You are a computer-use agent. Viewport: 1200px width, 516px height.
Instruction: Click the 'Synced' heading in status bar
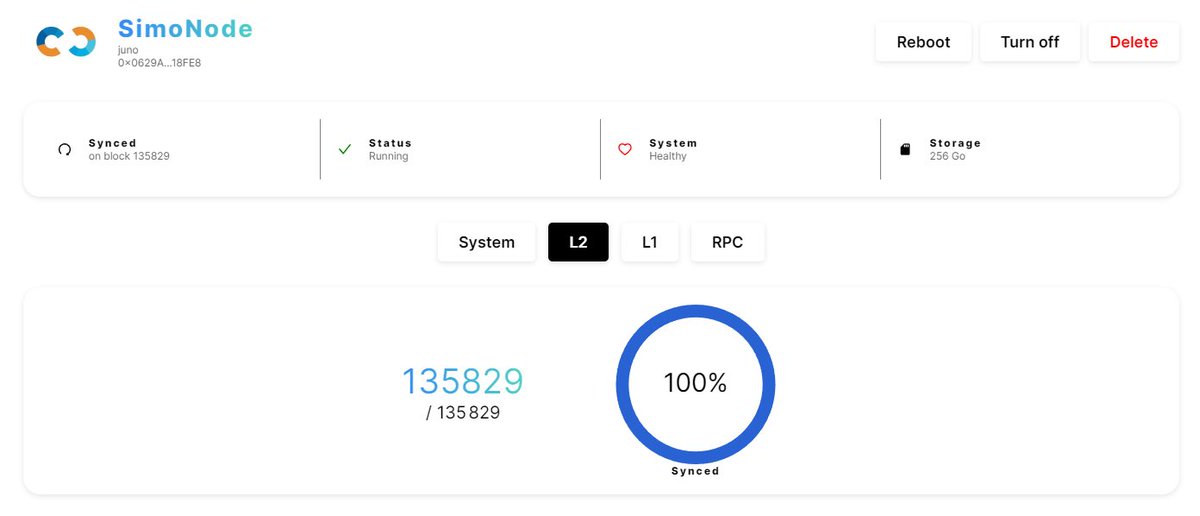click(x=112, y=143)
